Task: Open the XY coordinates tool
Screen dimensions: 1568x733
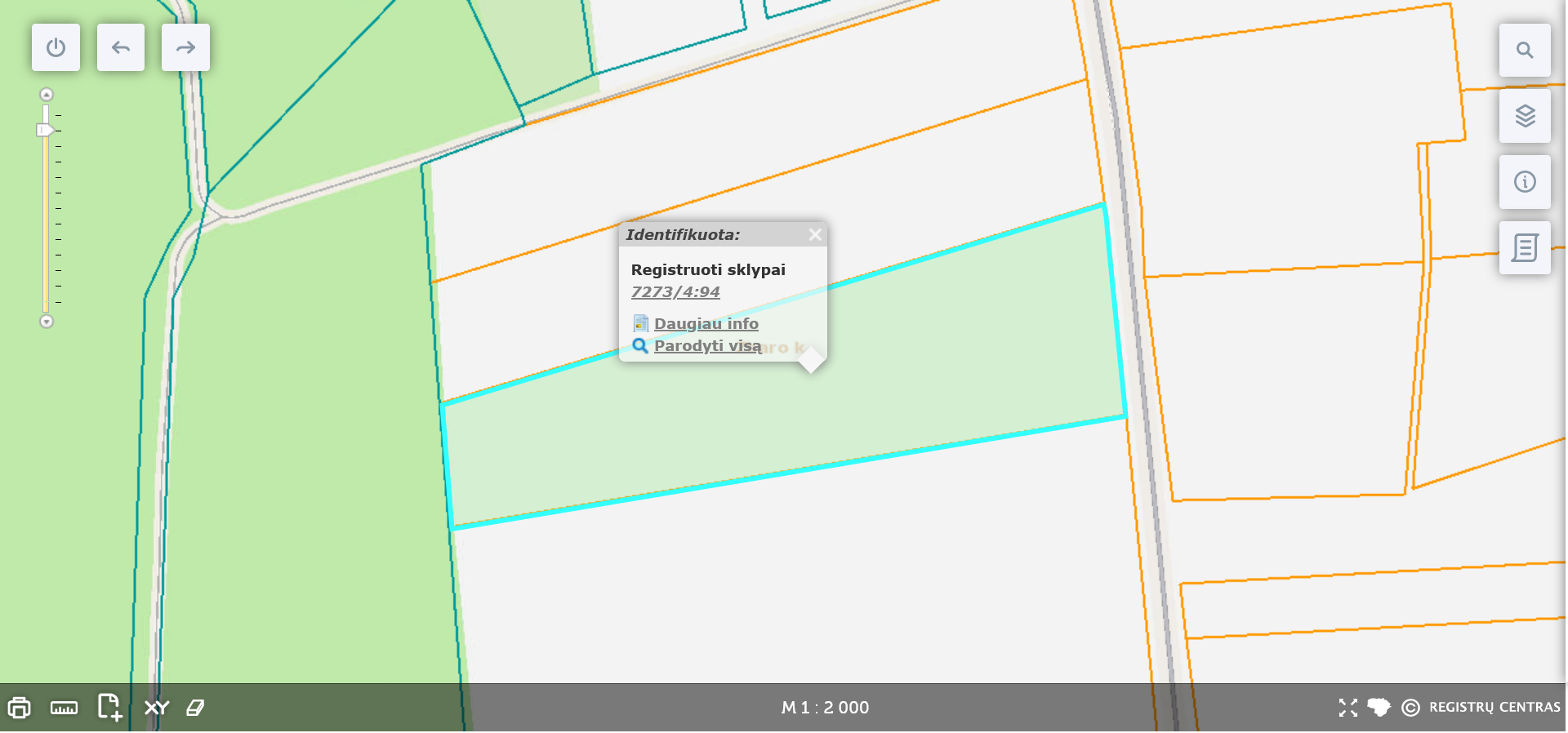Action: (156, 708)
